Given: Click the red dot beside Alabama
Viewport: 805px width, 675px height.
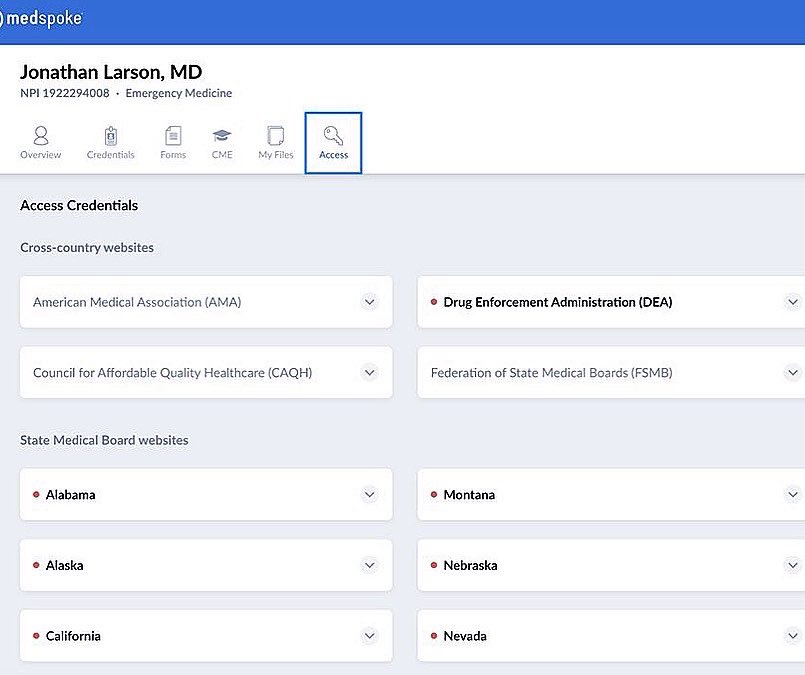Looking at the screenshot, I should [36, 495].
